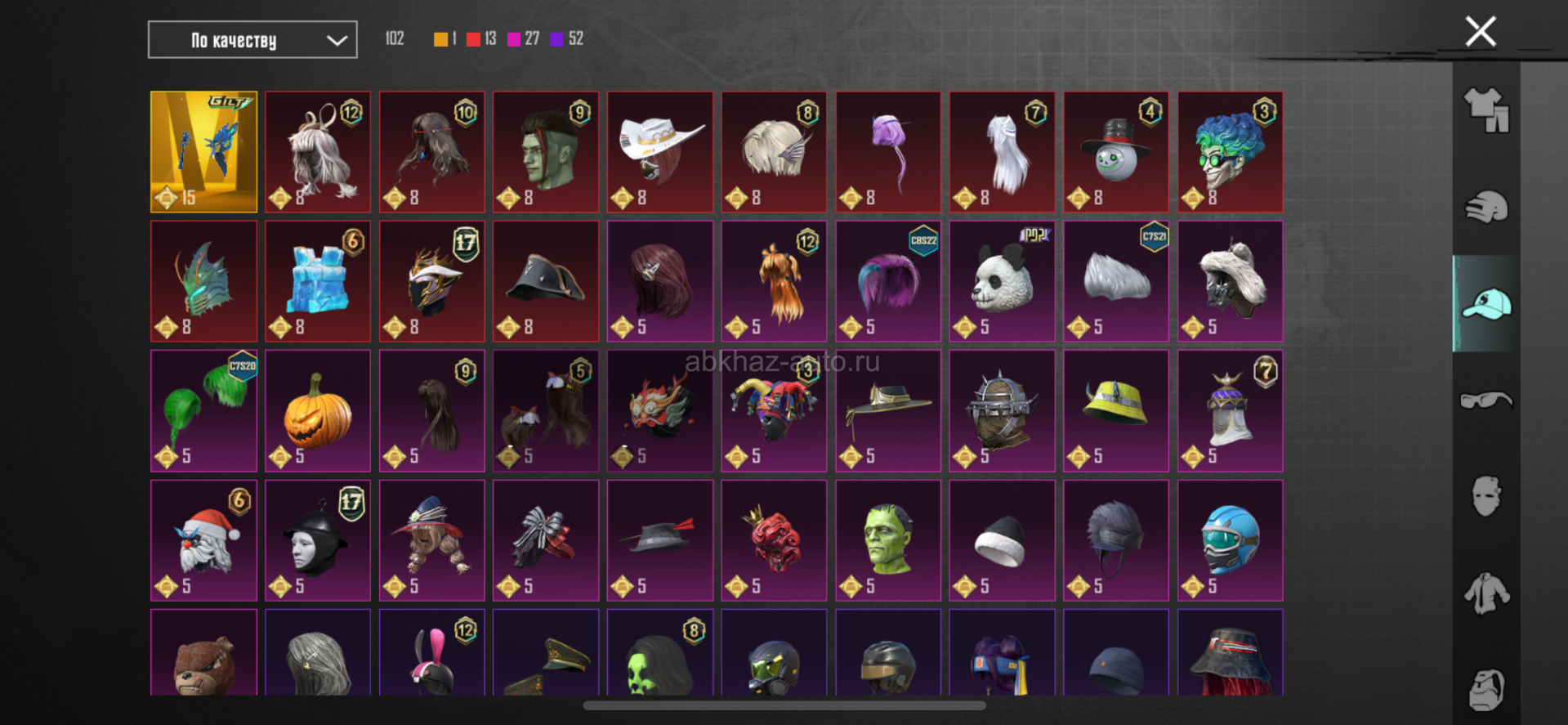The width and height of the screenshot is (1568, 725).
Task: Filter by the pink quality swatch
Action: pyautogui.click(x=514, y=39)
